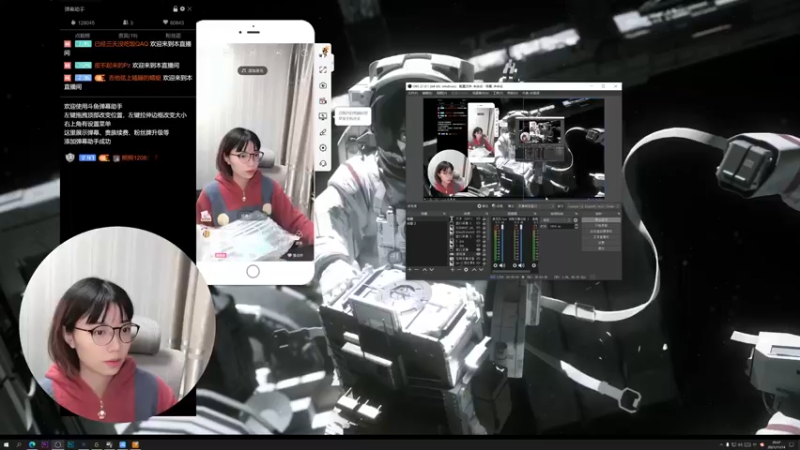Add a new scene with plus icon
The width and height of the screenshot is (800, 450).
[x=410, y=269]
